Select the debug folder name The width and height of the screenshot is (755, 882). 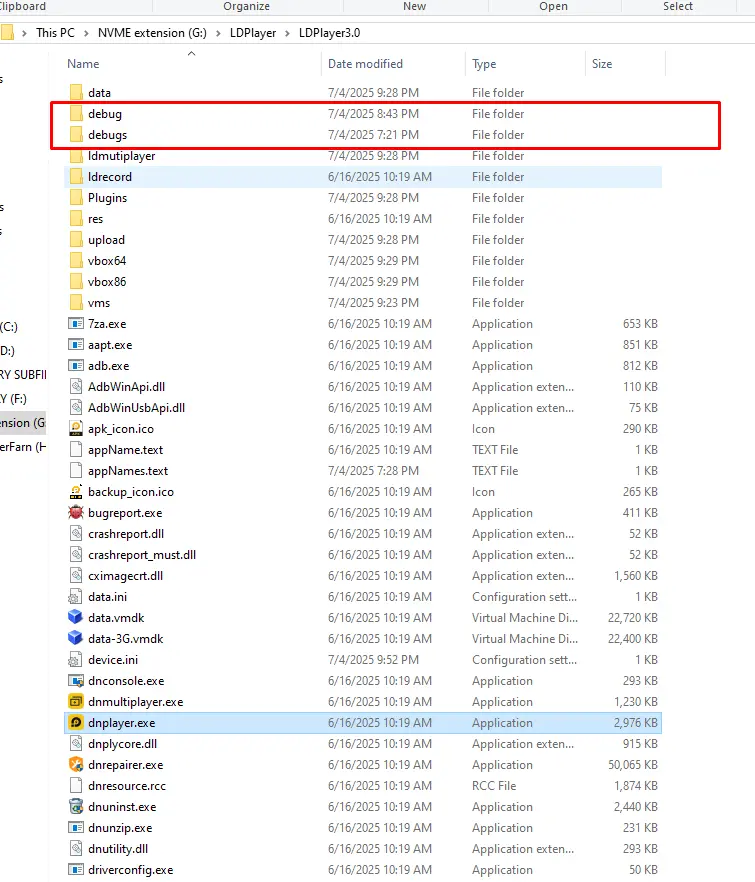pos(105,114)
